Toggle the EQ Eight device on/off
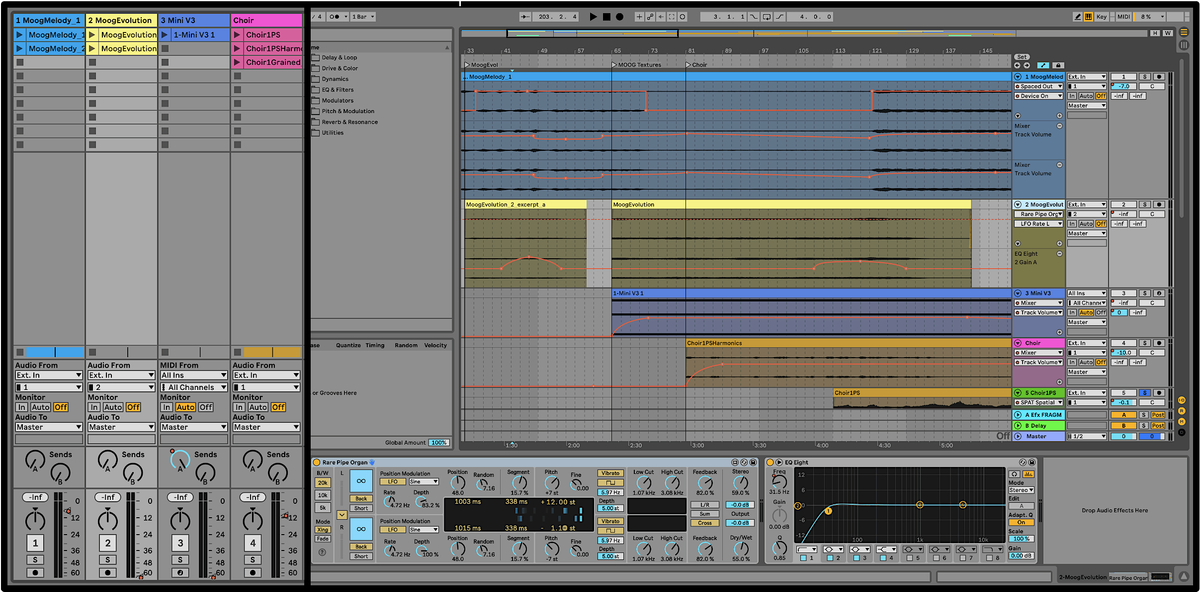 (770, 462)
